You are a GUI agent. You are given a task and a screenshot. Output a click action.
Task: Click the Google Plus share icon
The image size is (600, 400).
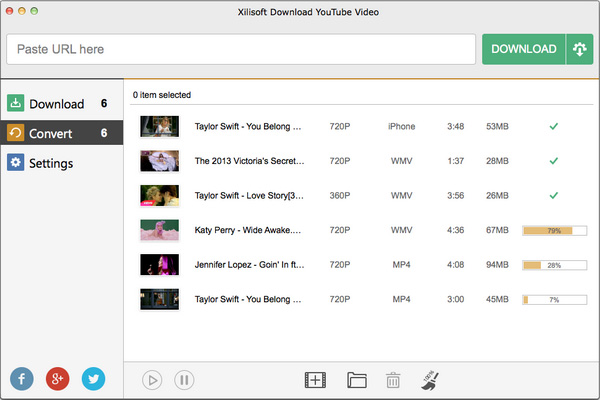tap(58, 378)
